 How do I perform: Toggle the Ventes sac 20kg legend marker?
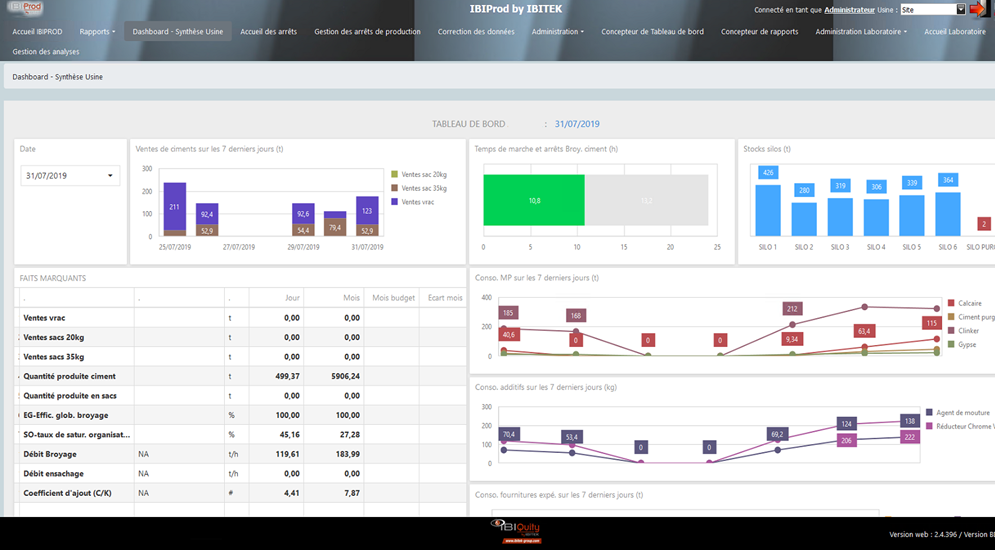395,174
